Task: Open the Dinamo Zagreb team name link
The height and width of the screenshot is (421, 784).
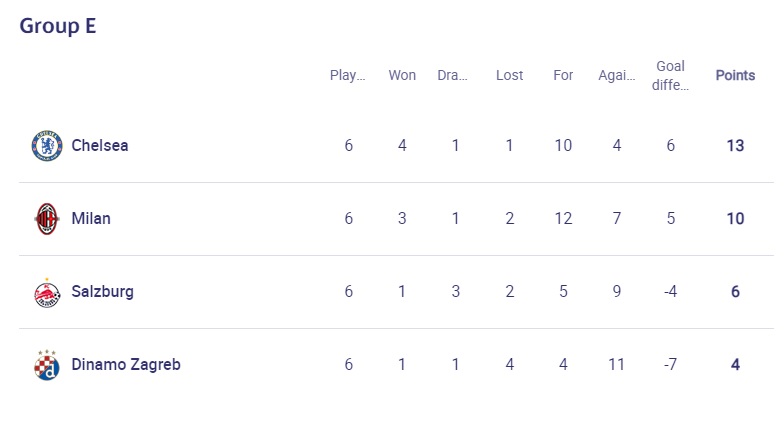Action: click(x=126, y=364)
